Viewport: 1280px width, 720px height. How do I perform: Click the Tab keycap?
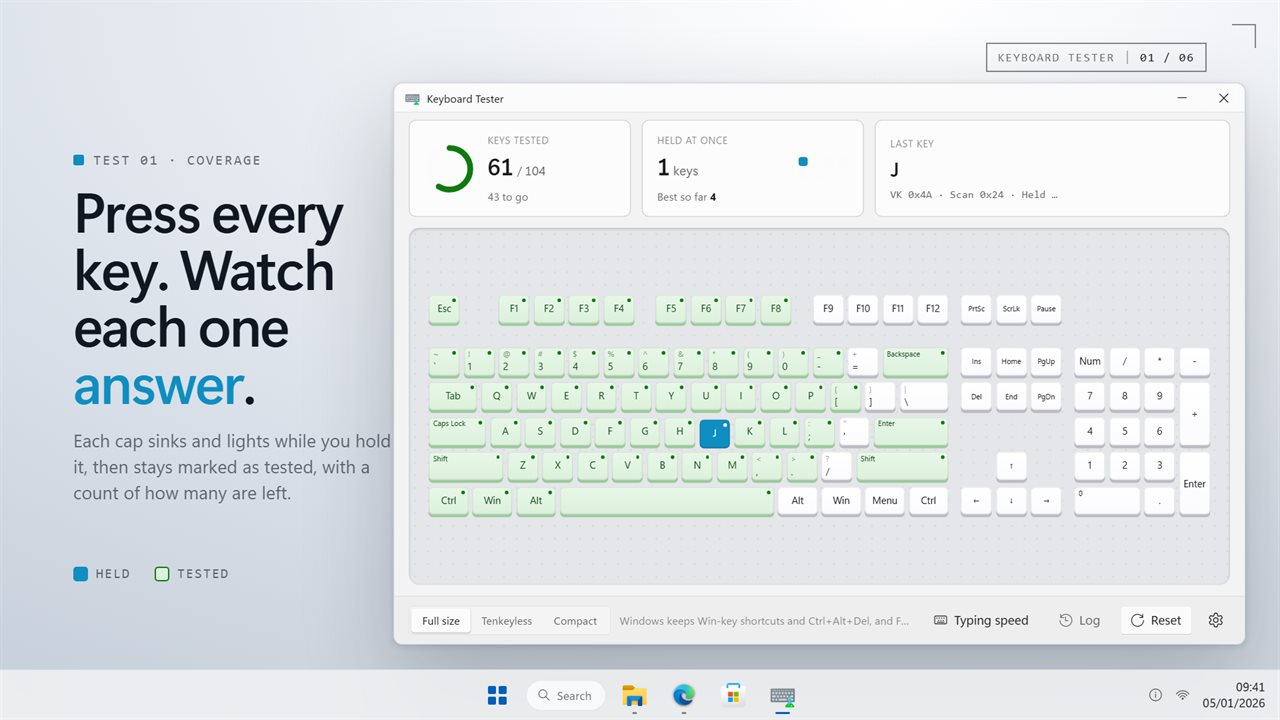453,397
